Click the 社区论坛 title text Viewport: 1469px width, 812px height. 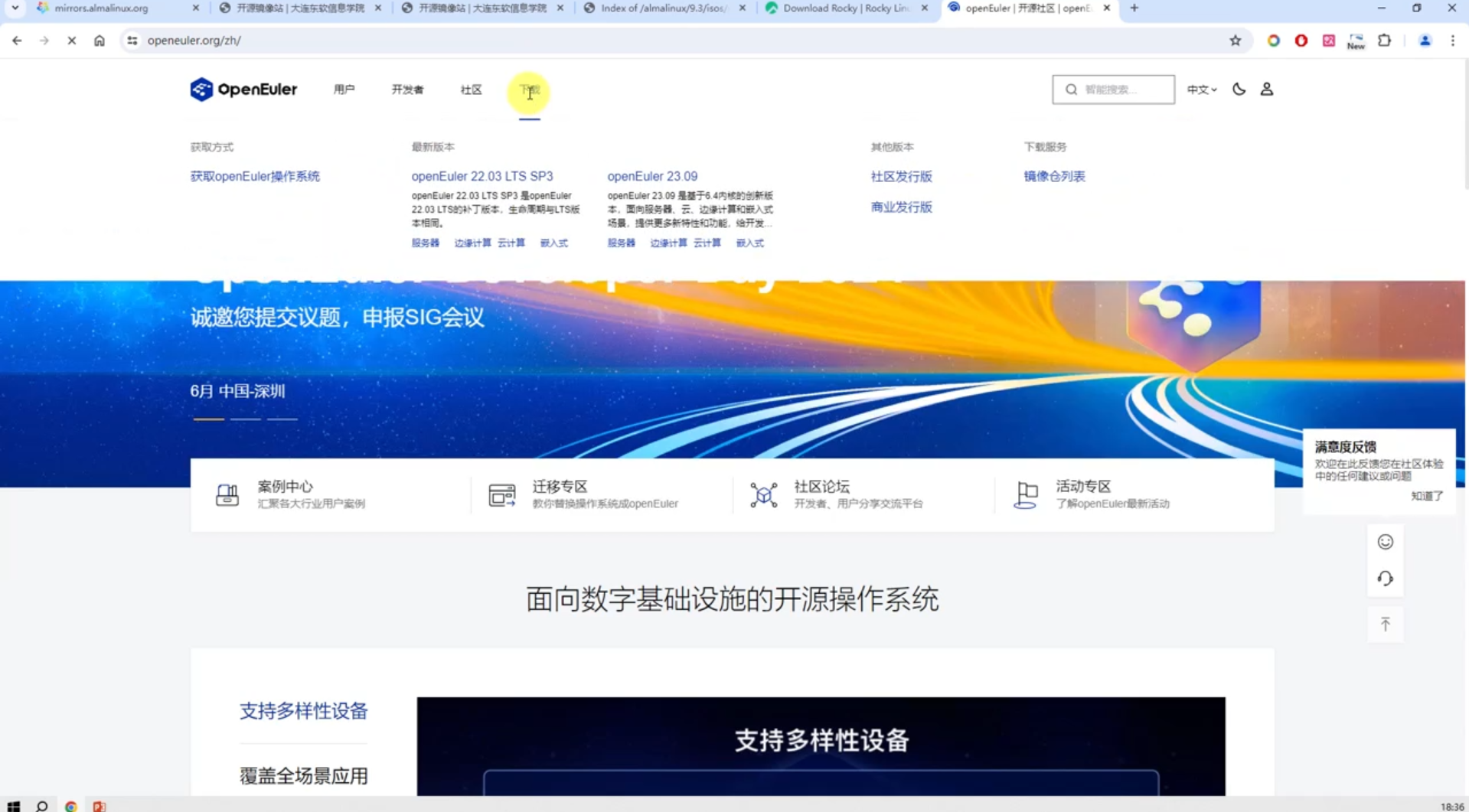pyautogui.click(x=822, y=487)
